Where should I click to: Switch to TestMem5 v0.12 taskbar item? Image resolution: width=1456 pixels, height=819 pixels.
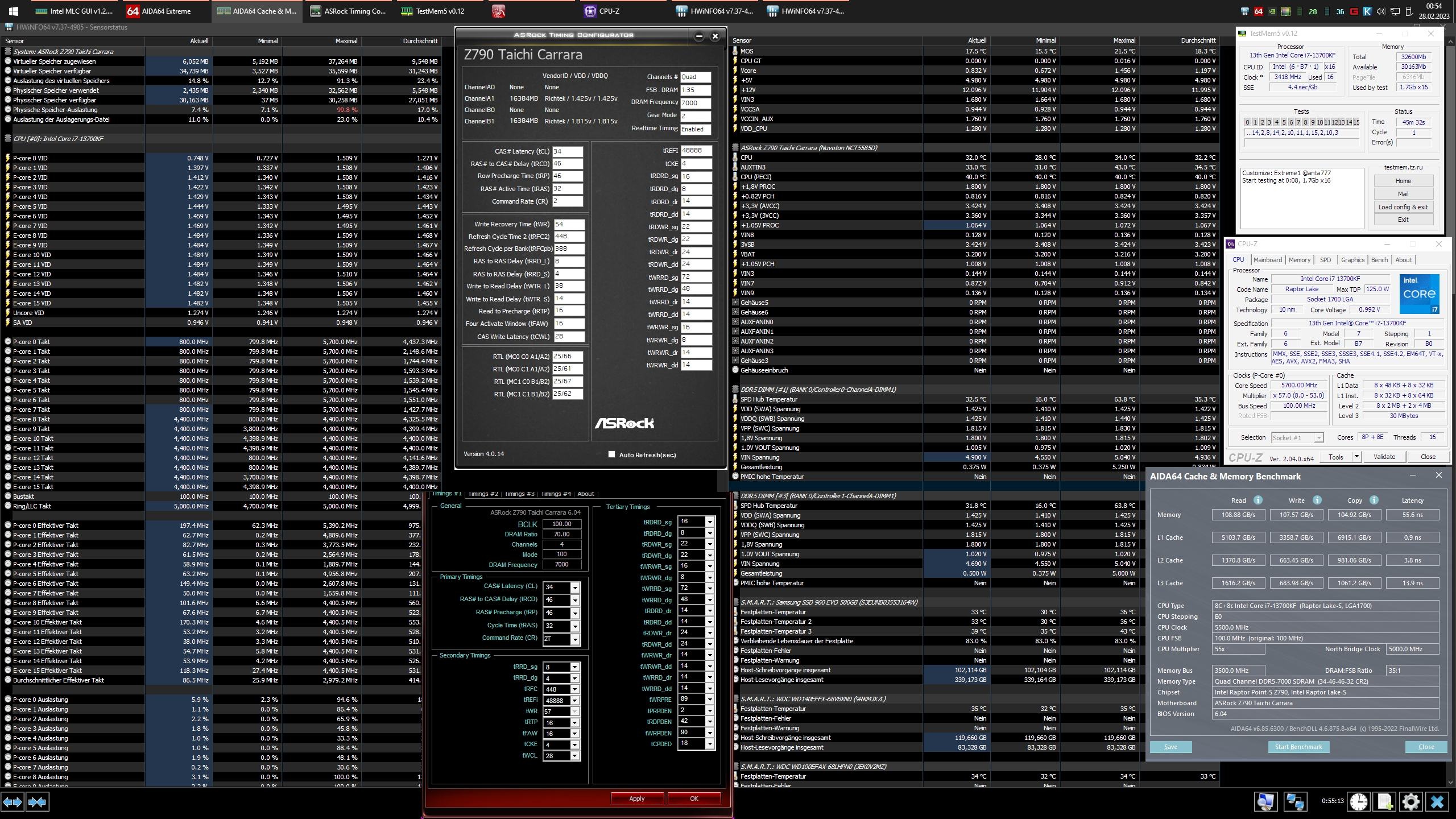pyautogui.click(x=440, y=11)
